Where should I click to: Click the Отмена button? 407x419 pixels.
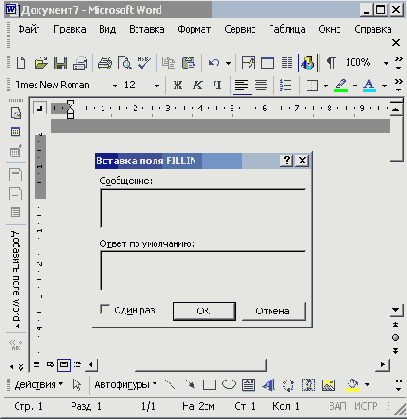(273, 311)
